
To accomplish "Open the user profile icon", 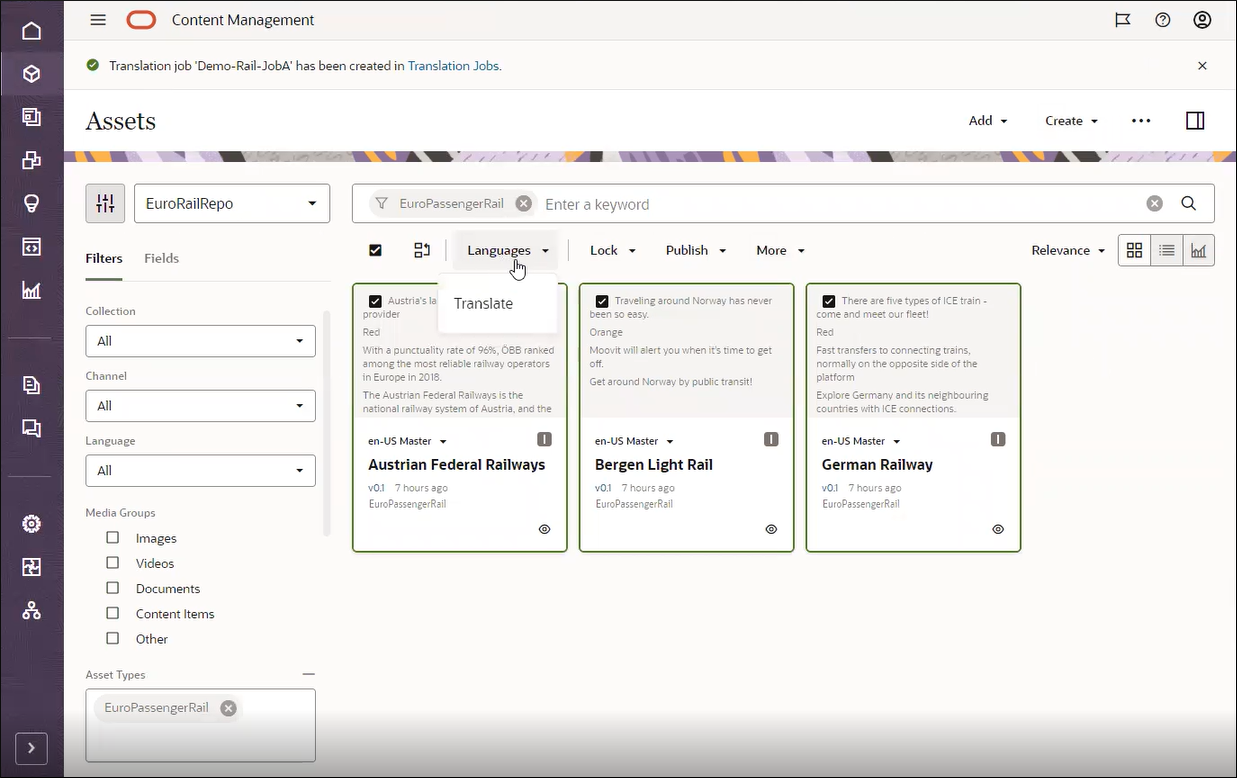I will 1203,20.
